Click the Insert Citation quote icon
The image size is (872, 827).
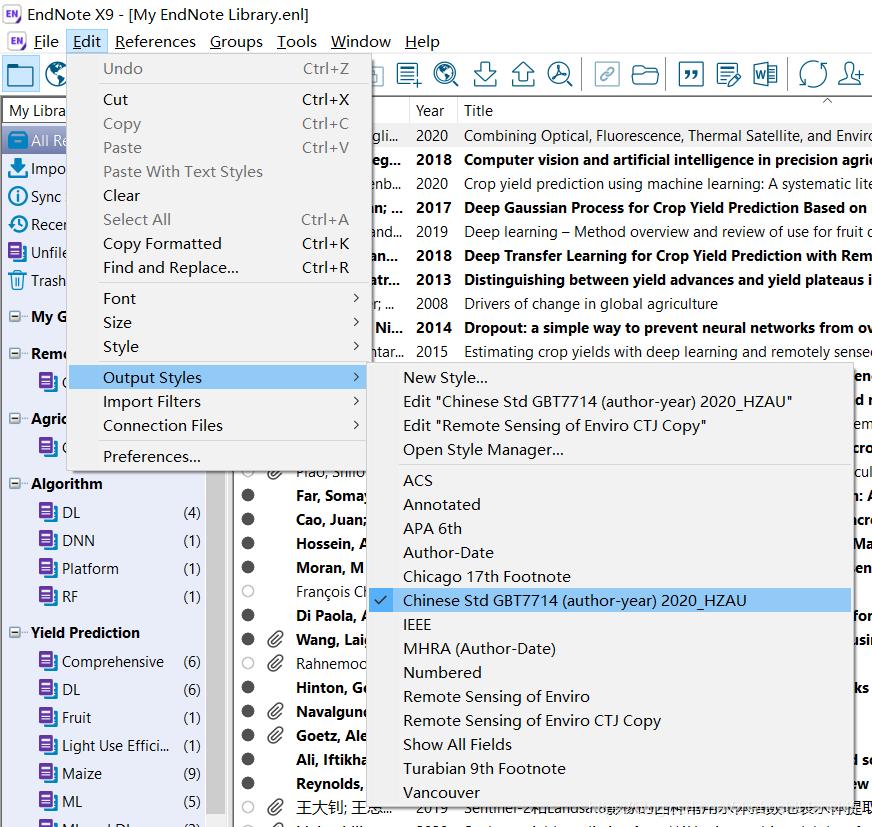(x=690, y=74)
